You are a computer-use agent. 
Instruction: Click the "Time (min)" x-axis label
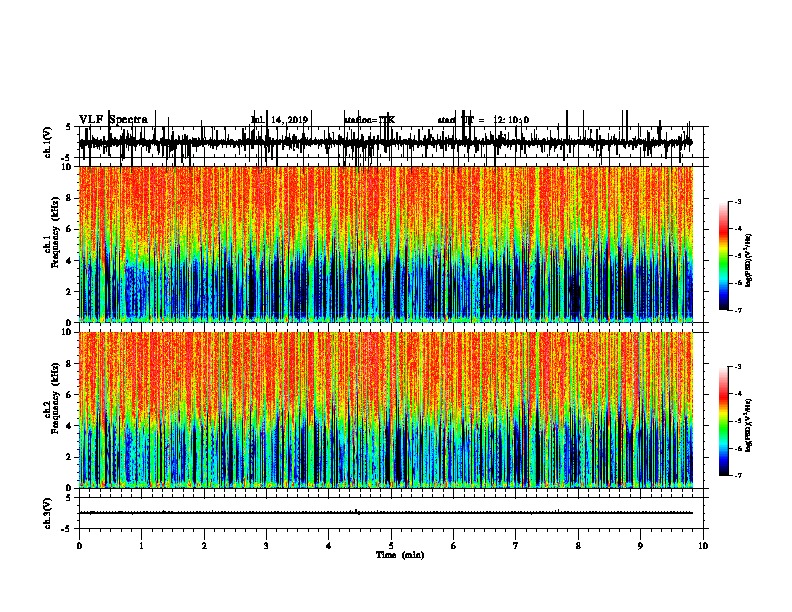pyautogui.click(x=400, y=555)
